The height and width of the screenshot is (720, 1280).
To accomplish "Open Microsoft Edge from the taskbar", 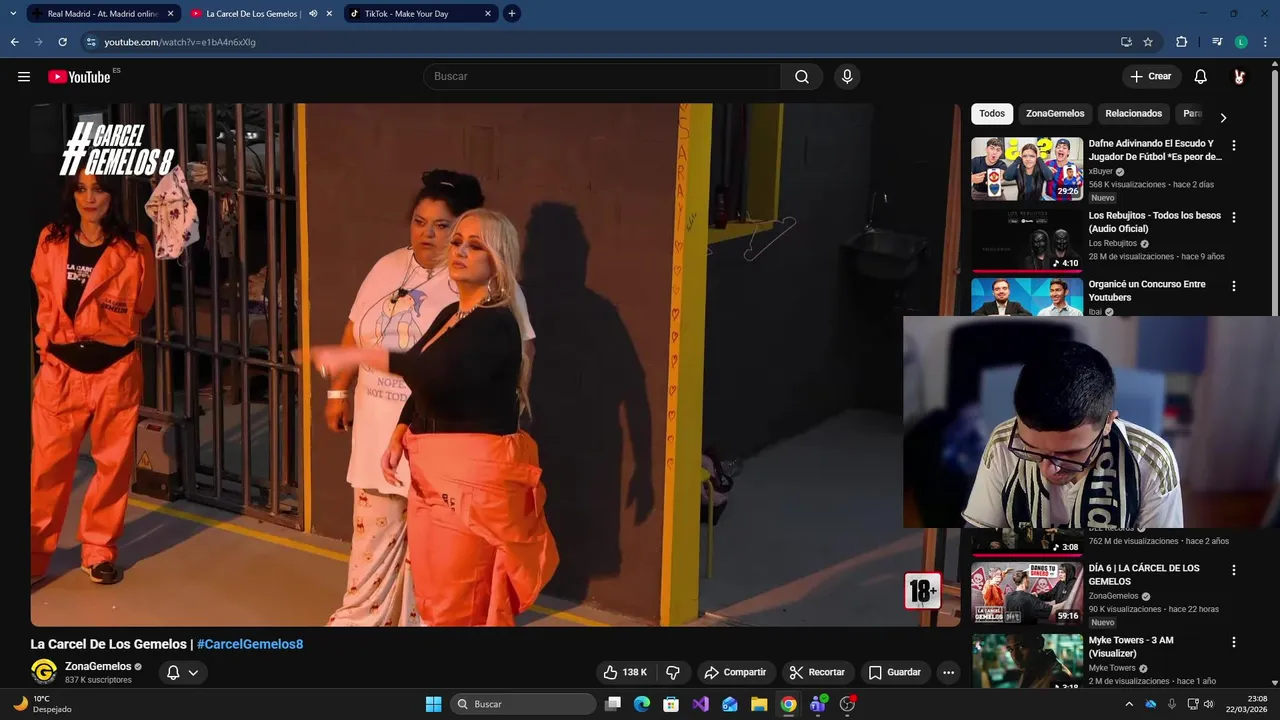I will (642, 704).
